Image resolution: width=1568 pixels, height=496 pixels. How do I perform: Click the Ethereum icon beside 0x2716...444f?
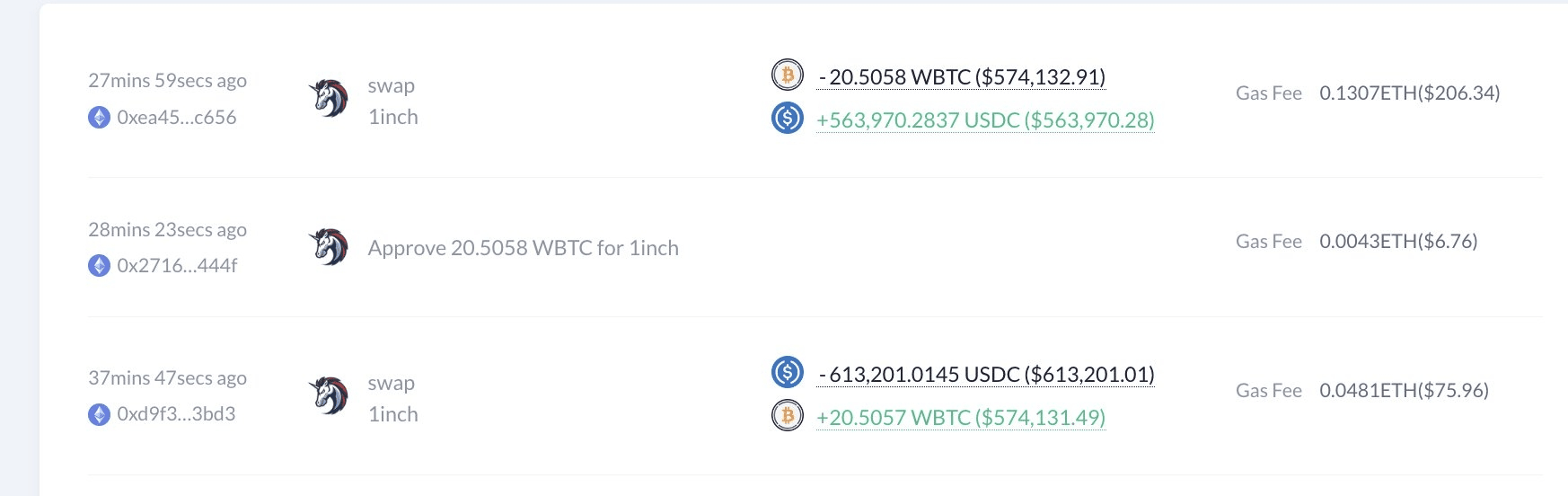click(99, 266)
